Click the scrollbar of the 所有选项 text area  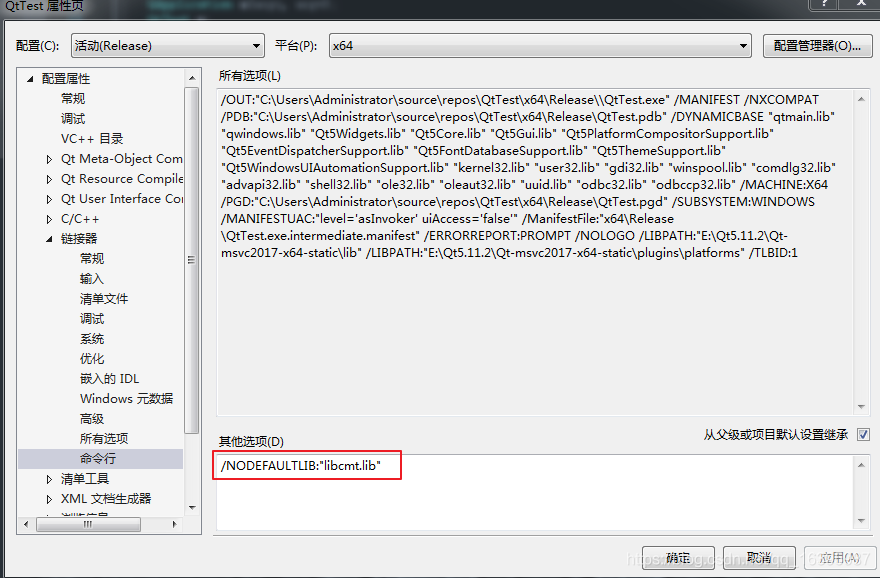click(861, 250)
